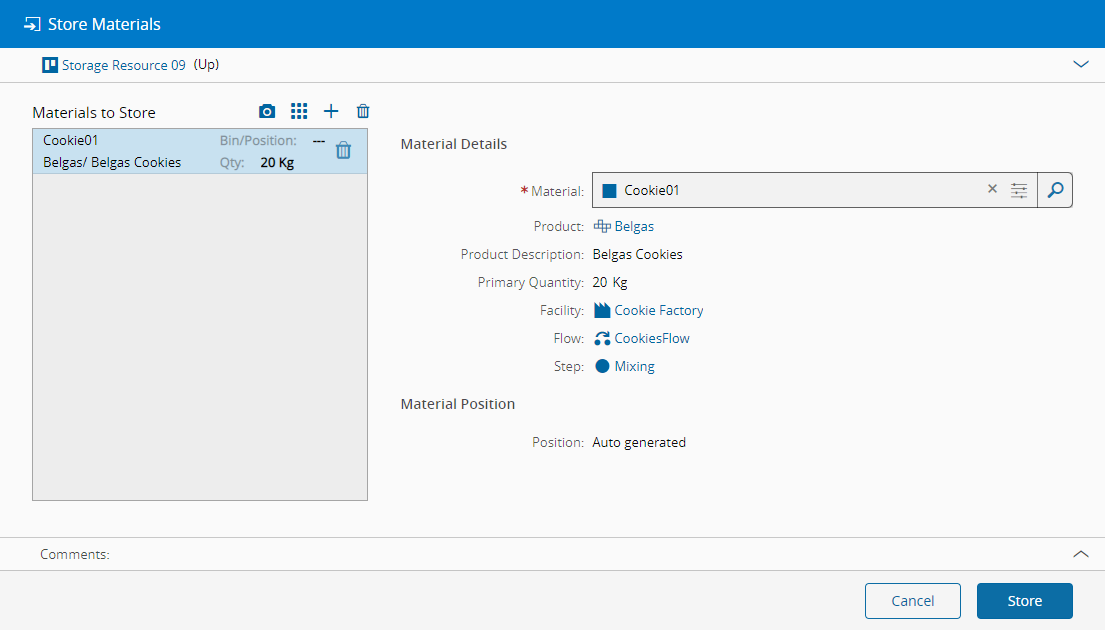Click the camera scan icon
This screenshot has height=630, width=1105.
[x=266, y=111]
